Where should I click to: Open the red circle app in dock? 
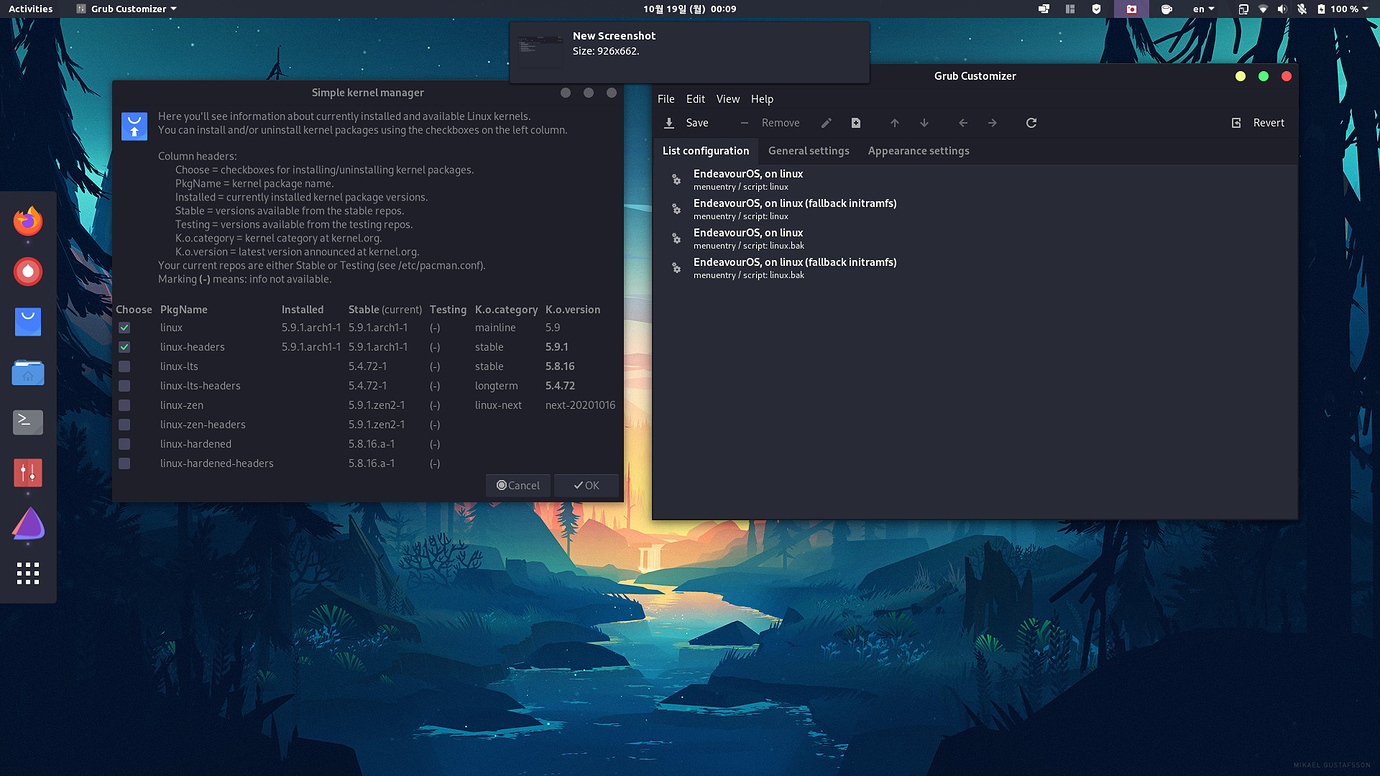pos(28,271)
